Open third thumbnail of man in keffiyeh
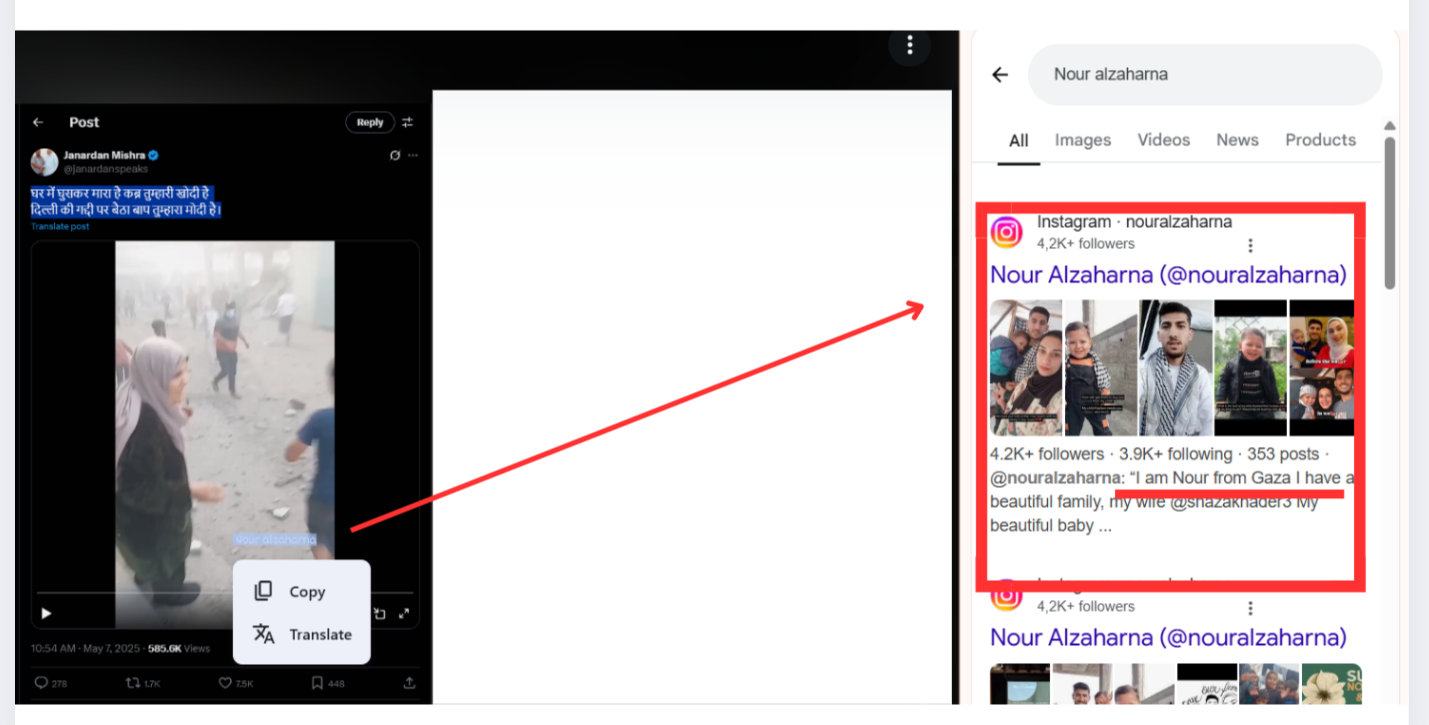Screen dimensions: 1429x725 click(1175, 368)
